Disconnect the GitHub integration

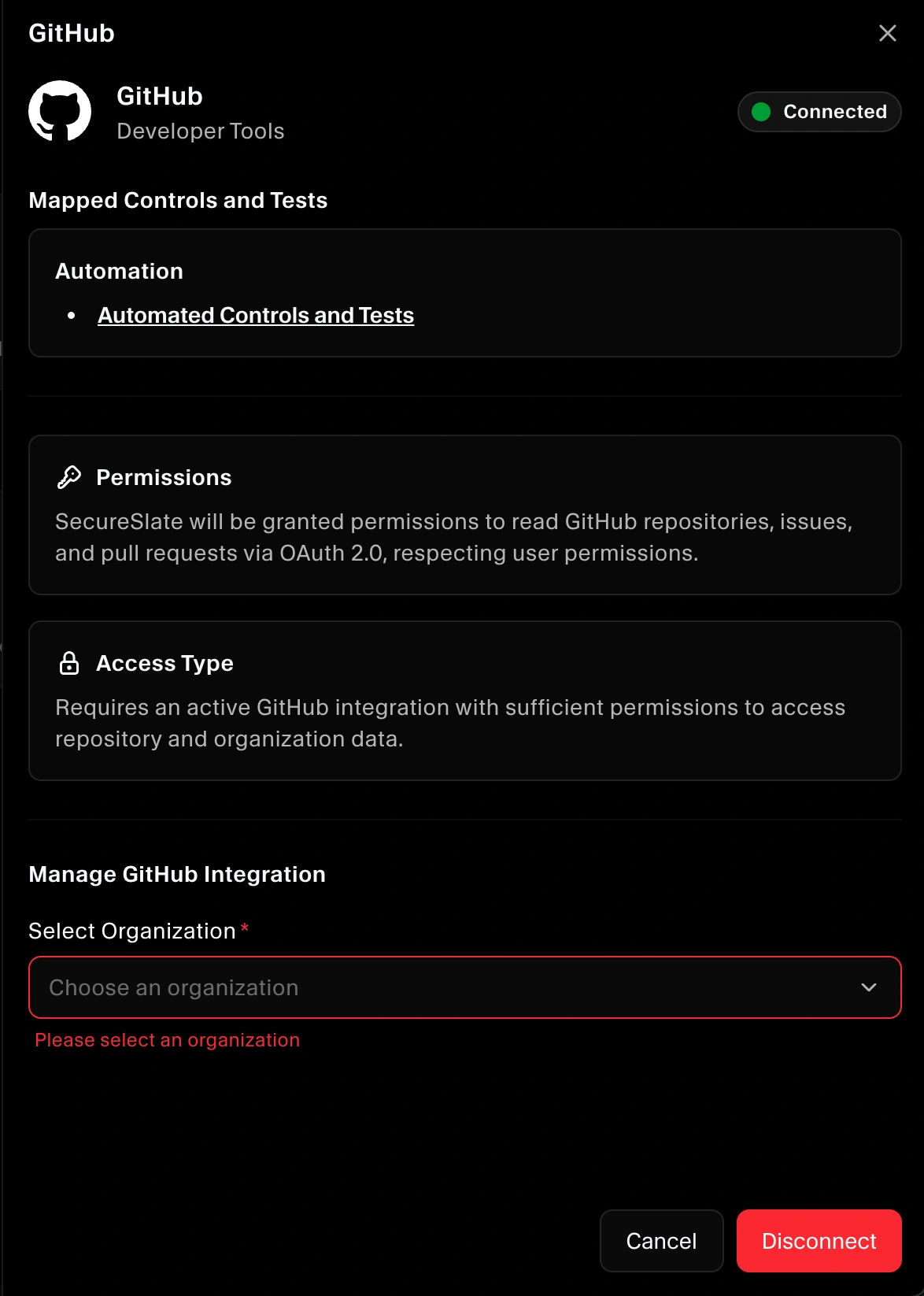pyautogui.click(x=819, y=1241)
